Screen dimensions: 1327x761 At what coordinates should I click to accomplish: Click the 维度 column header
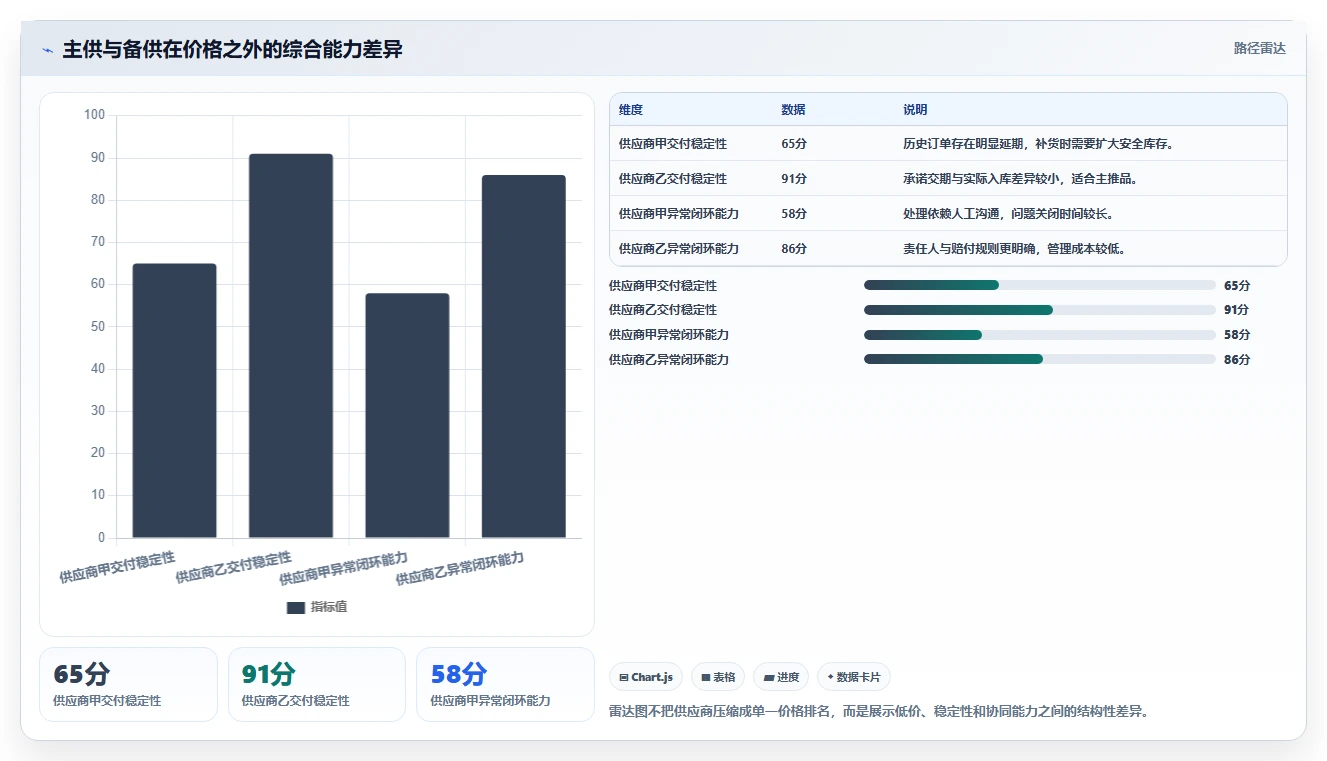tap(631, 110)
